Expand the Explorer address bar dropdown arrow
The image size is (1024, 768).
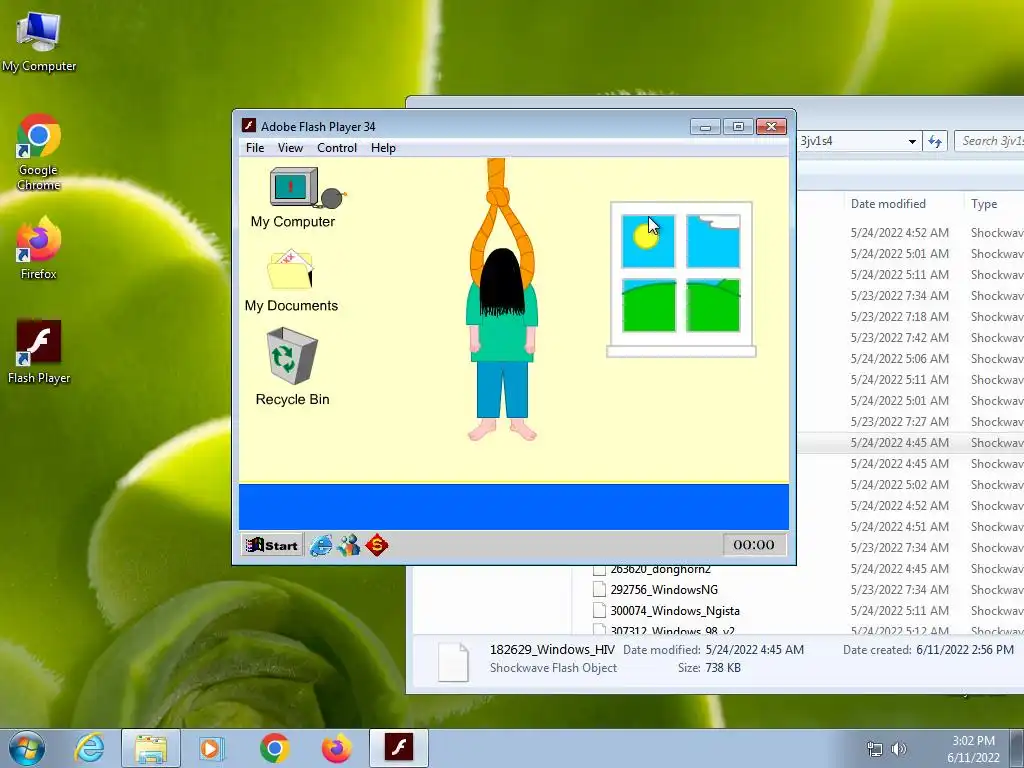point(912,141)
